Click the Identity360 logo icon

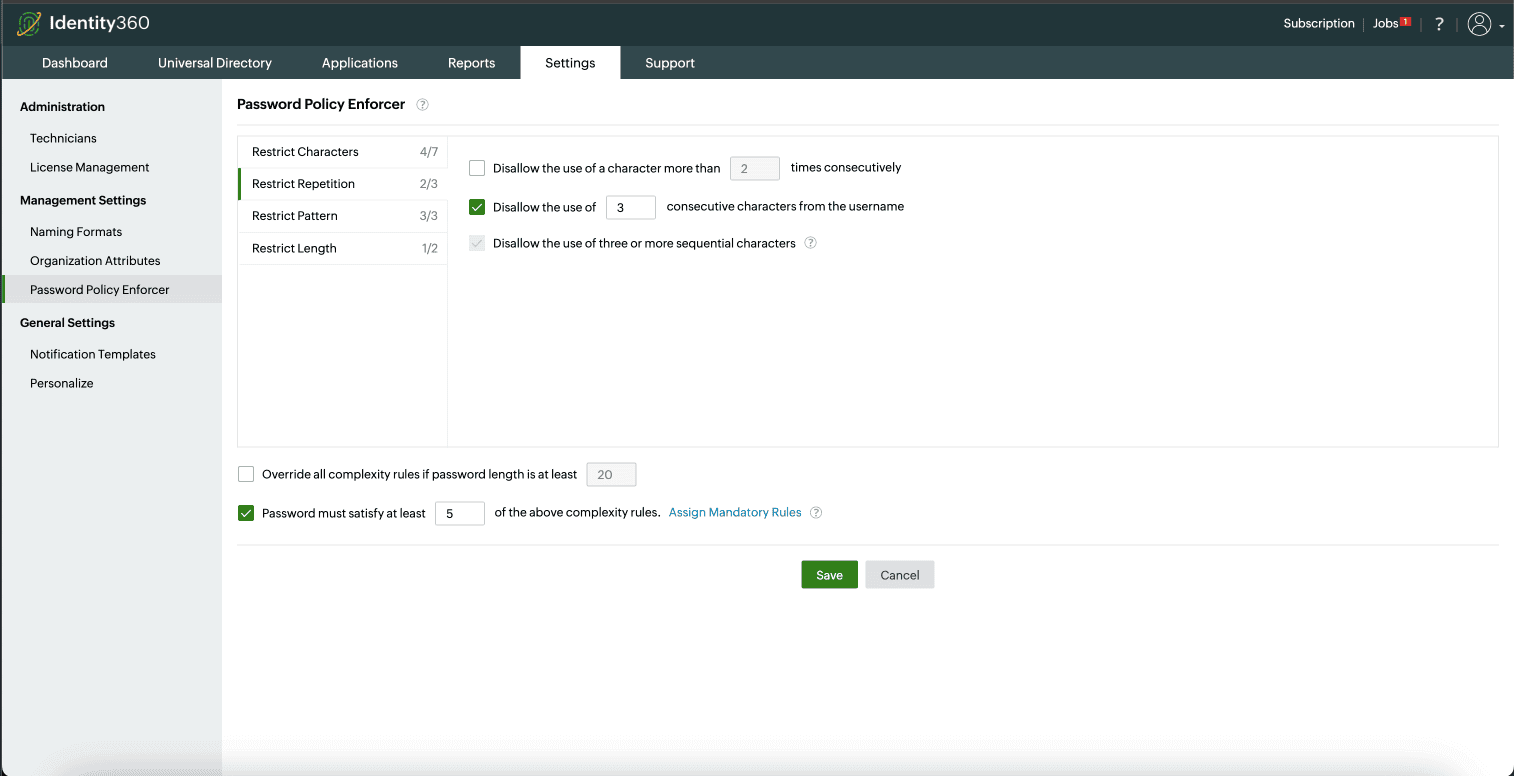29,23
